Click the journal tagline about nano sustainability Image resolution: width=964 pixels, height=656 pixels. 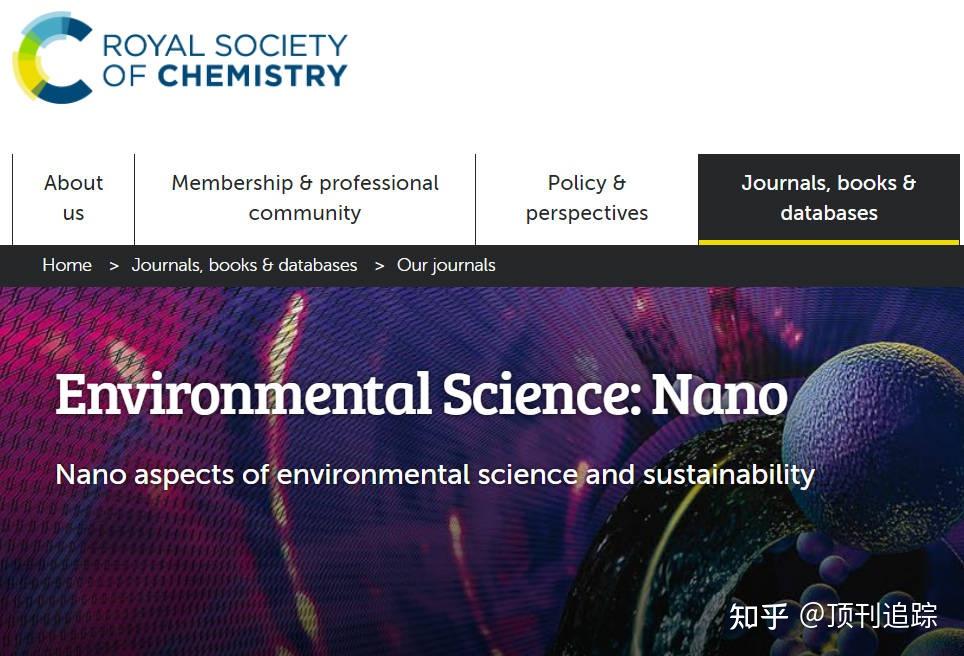point(436,474)
